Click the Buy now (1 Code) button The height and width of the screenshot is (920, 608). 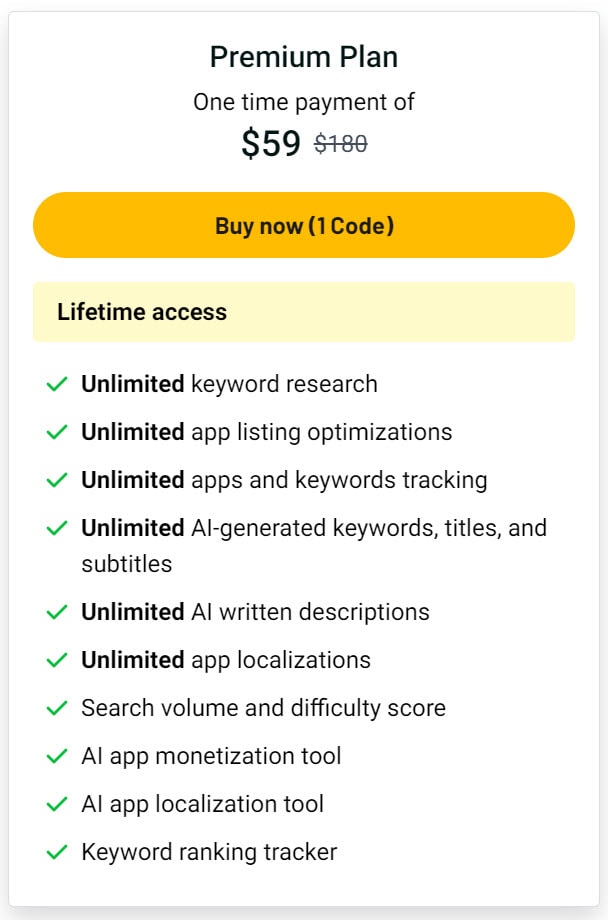tap(304, 225)
